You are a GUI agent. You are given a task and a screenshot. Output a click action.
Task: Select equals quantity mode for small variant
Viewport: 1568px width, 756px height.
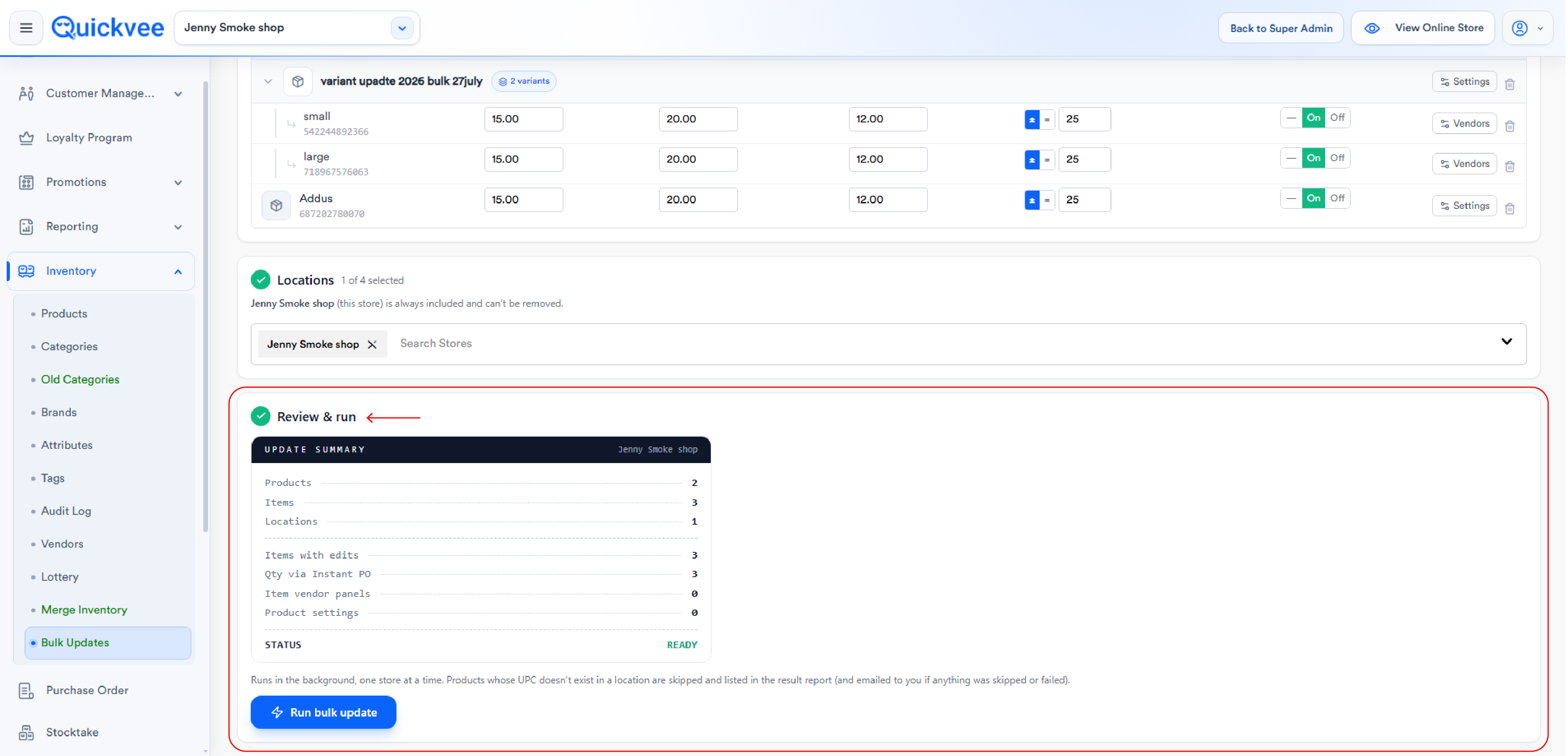click(x=1047, y=119)
